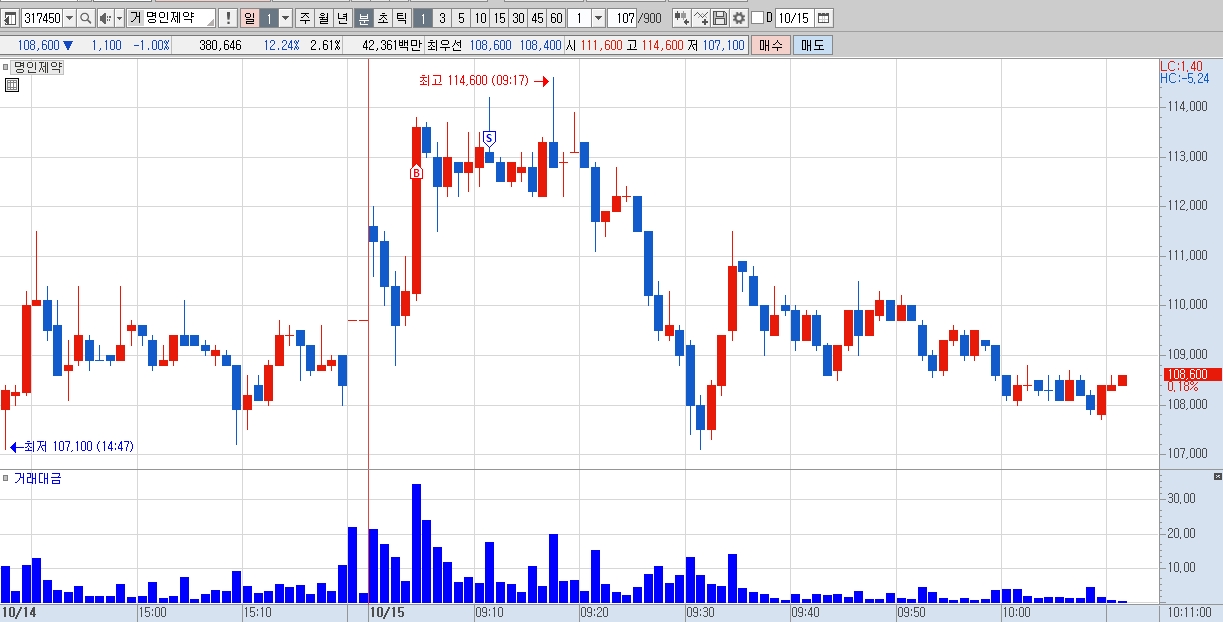This screenshot has width=1223, height=622.
Task: Click the 42,361백만 trading value
Action: coord(391,45)
